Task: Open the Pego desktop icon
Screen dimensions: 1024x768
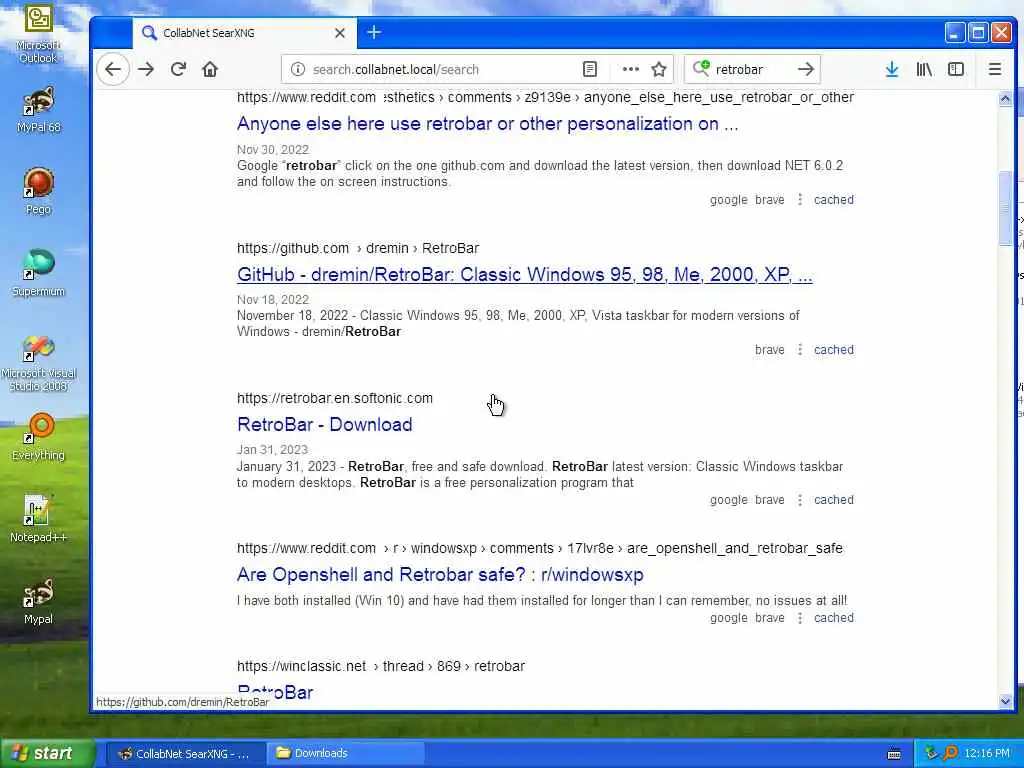Action: tap(38, 191)
